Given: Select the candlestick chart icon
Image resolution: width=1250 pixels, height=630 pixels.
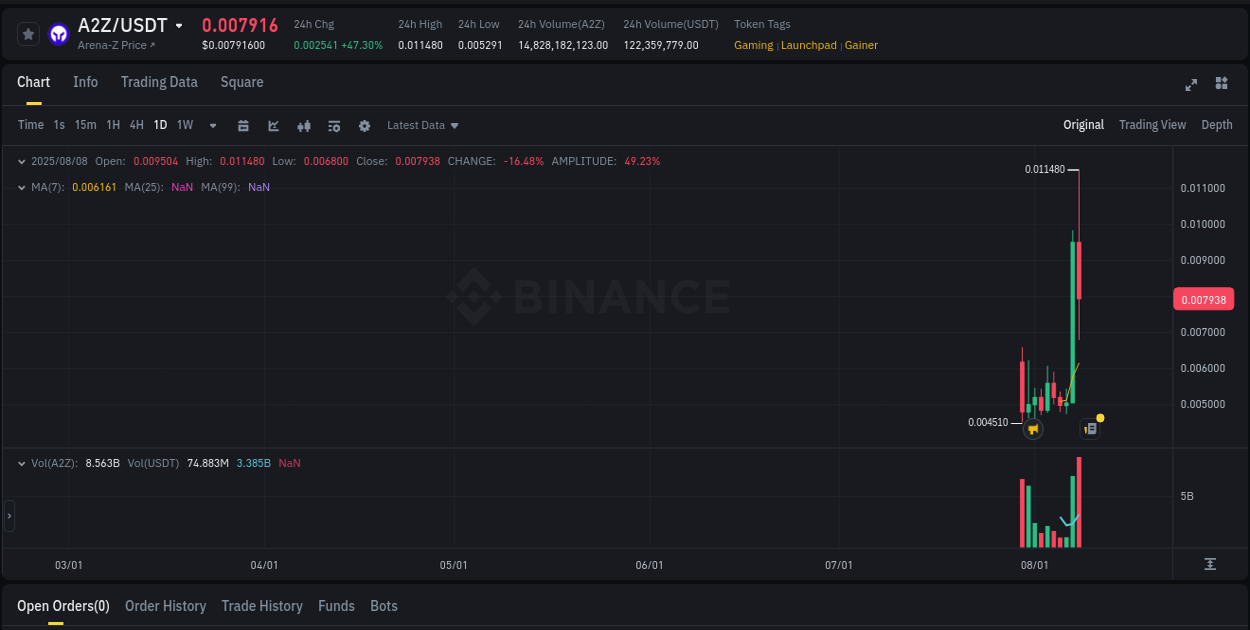Looking at the screenshot, I should click(304, 125).
